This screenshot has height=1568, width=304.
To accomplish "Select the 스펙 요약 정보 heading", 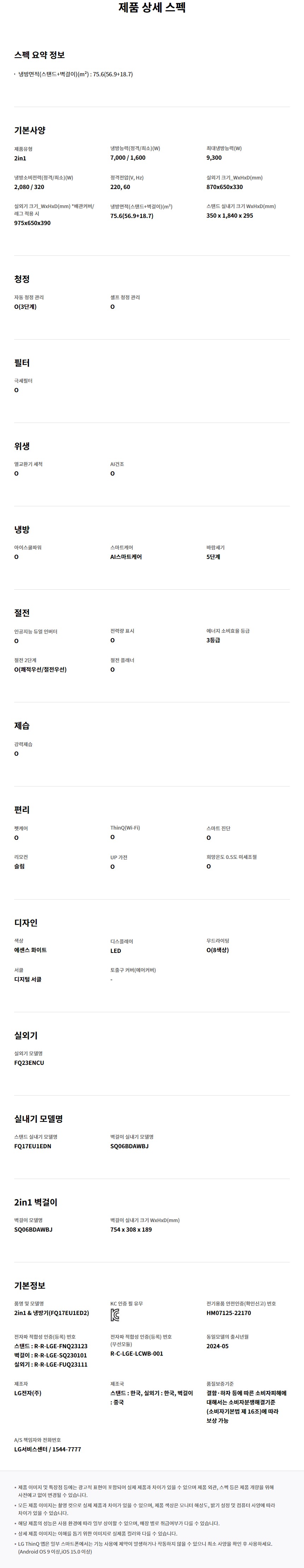I will [x=40, y=55].
